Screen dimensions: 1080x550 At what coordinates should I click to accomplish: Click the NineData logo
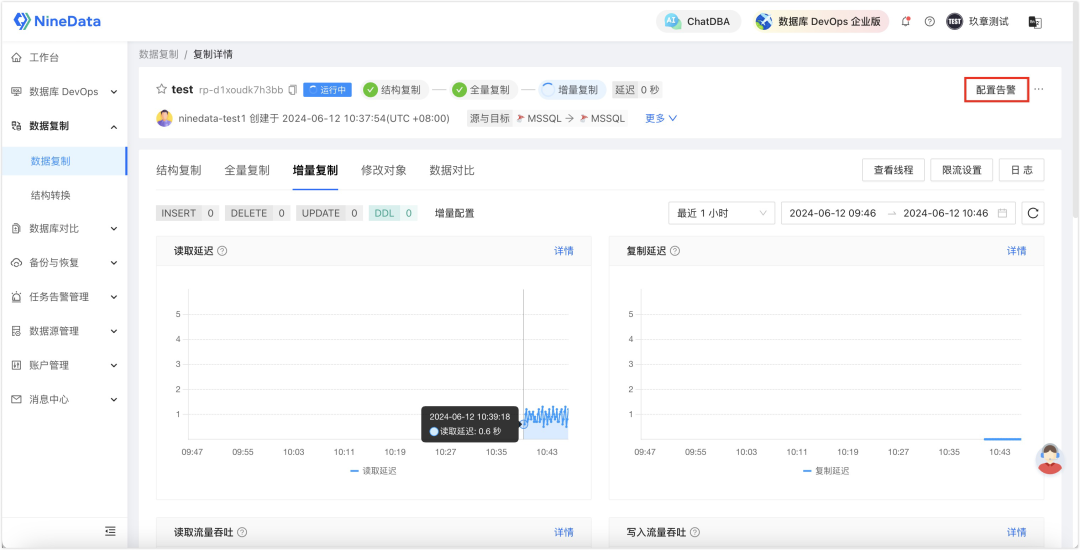(57, 21)
